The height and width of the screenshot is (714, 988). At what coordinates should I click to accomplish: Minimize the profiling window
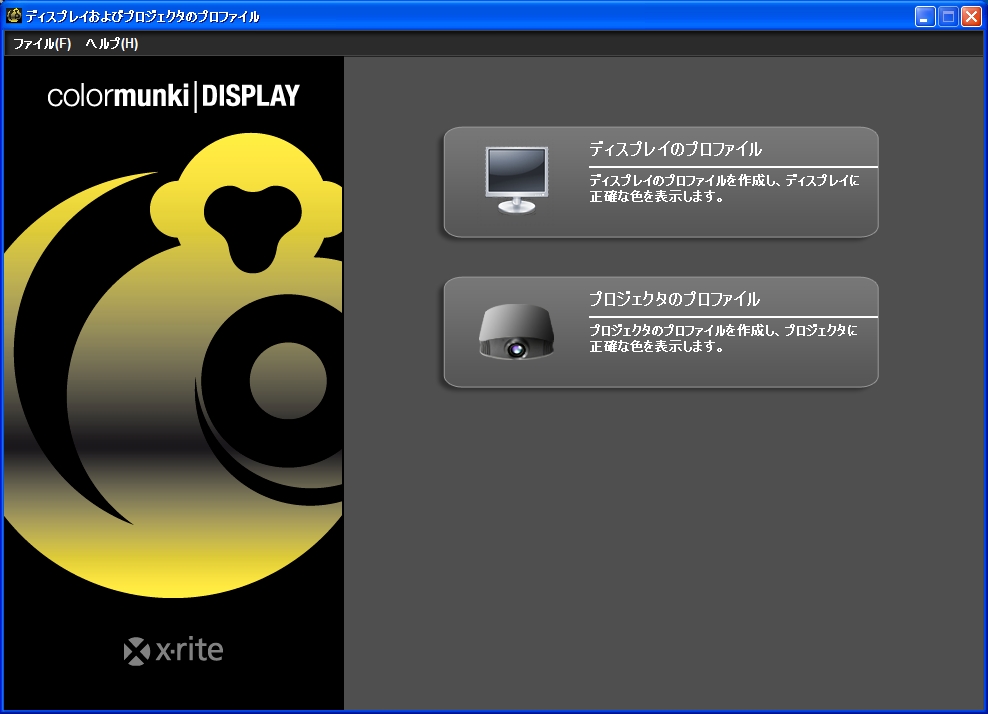coord(924,16)
